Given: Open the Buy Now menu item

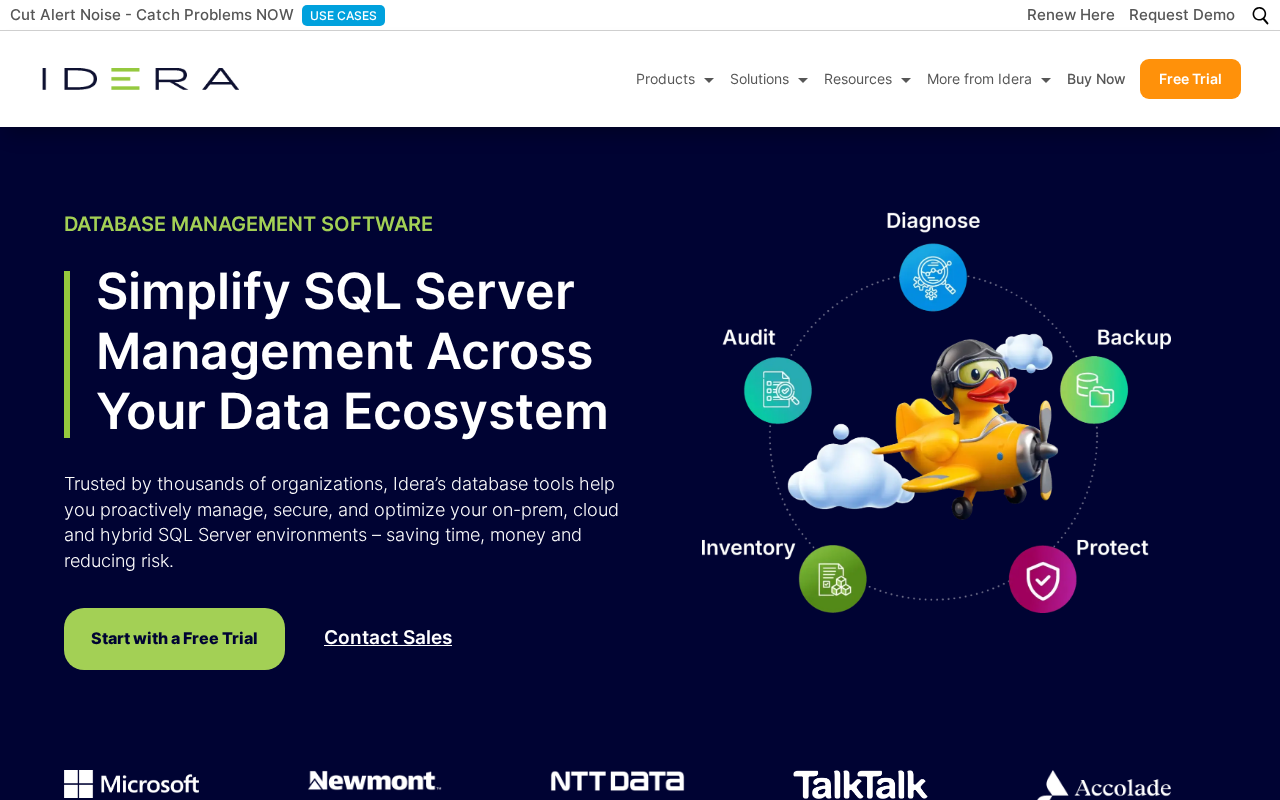Looking at the screenshot, I should (x=1096, y=79).
